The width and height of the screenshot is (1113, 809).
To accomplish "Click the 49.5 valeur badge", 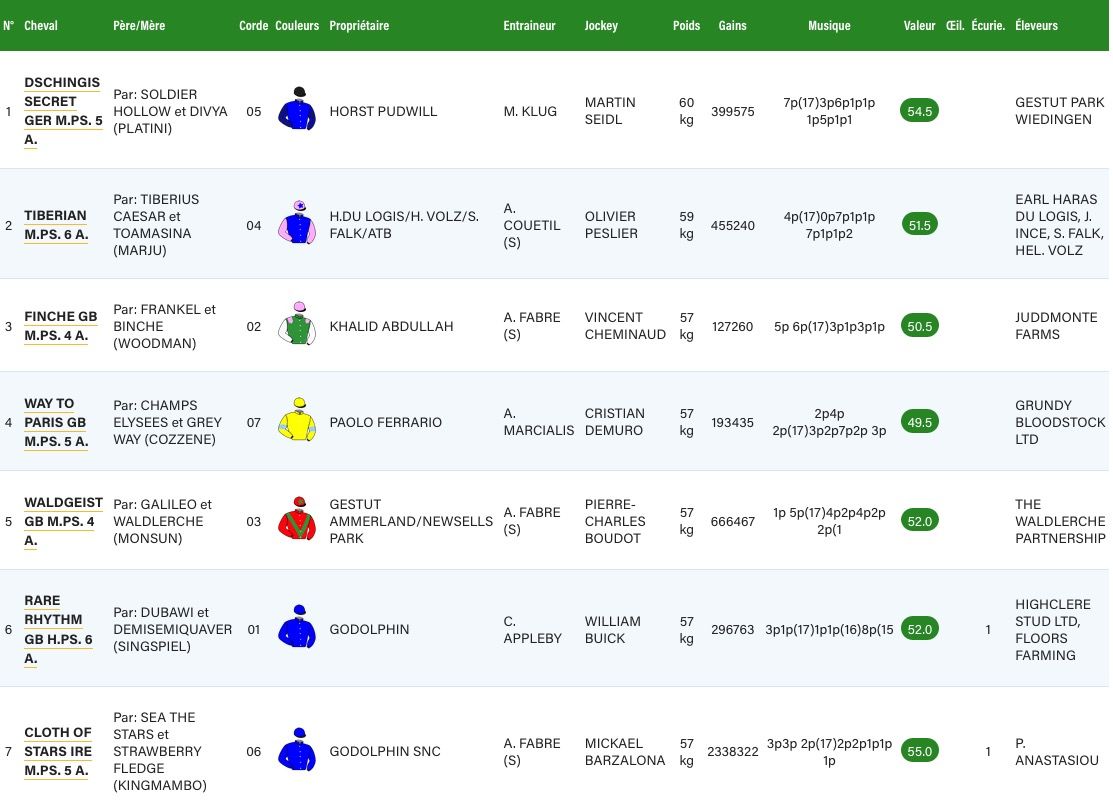I will [919, 422].
